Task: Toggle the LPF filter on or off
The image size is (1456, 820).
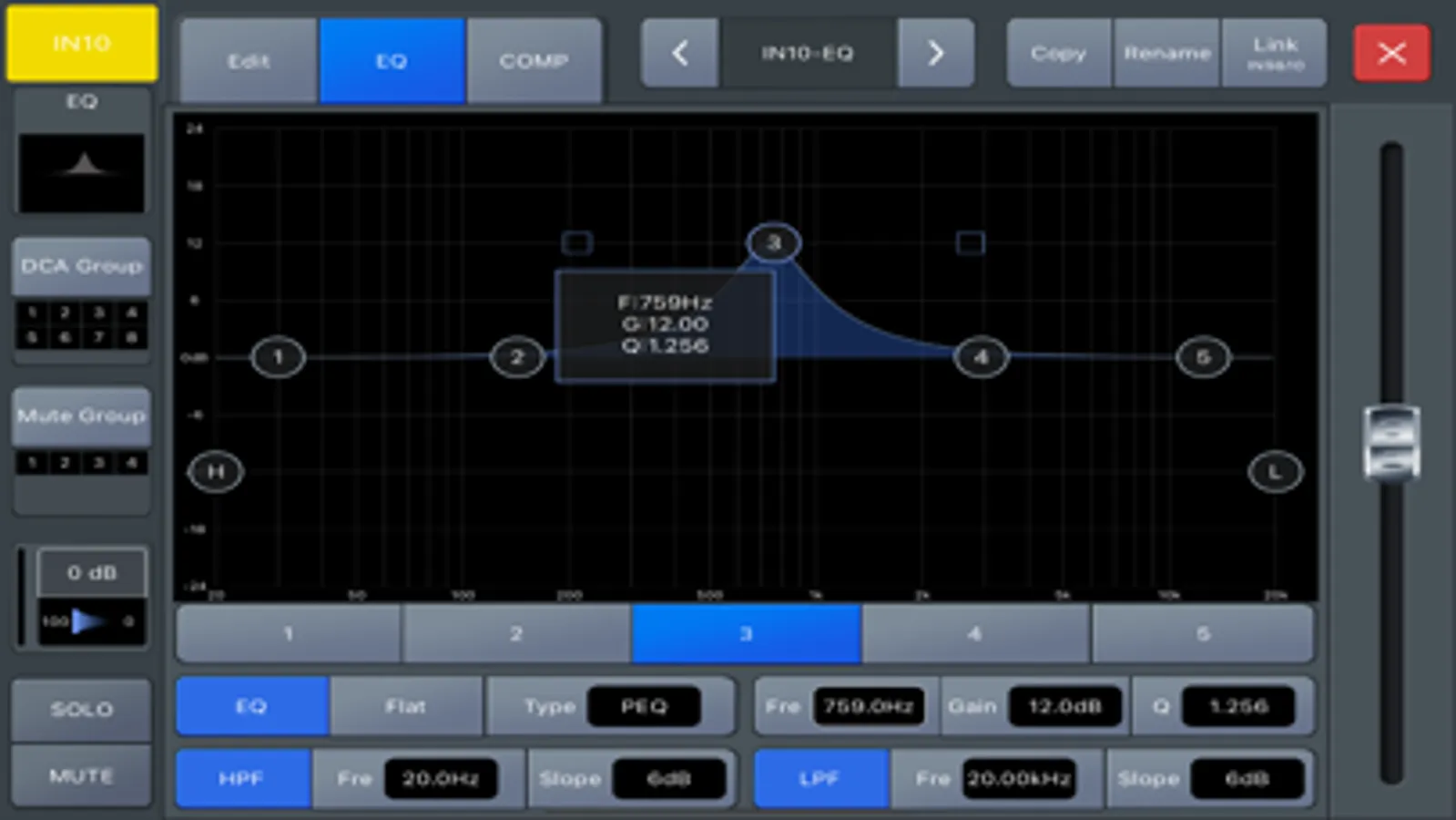Action: pos(820,779)
